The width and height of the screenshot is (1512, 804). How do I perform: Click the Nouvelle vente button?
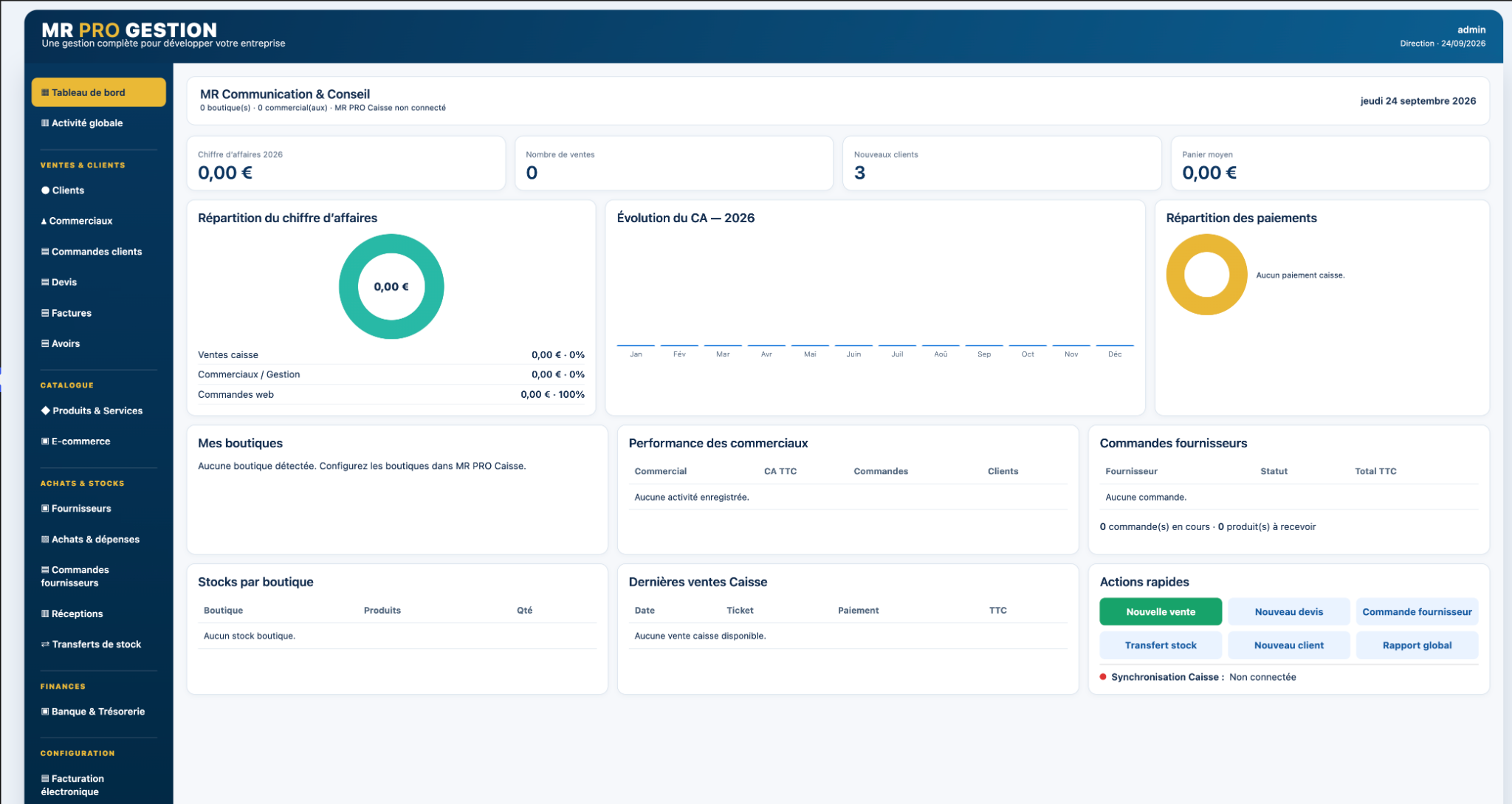coord(1161,611)
